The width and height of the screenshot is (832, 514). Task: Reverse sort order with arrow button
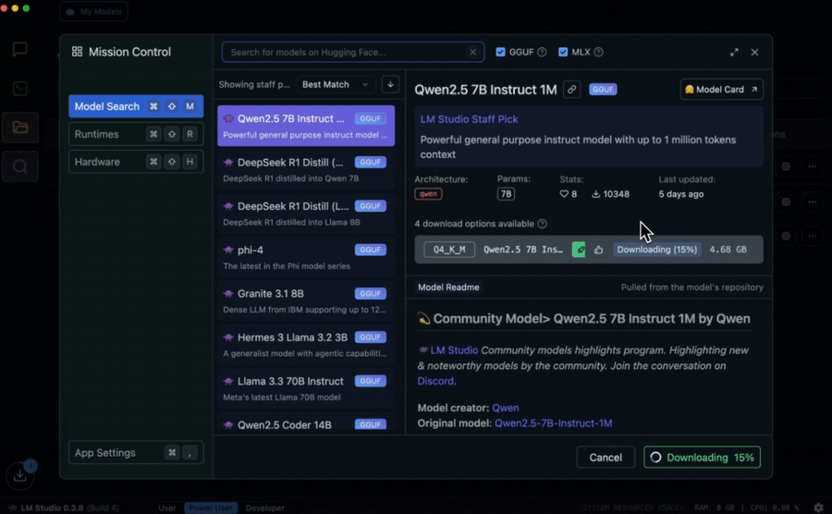[390, 84]
